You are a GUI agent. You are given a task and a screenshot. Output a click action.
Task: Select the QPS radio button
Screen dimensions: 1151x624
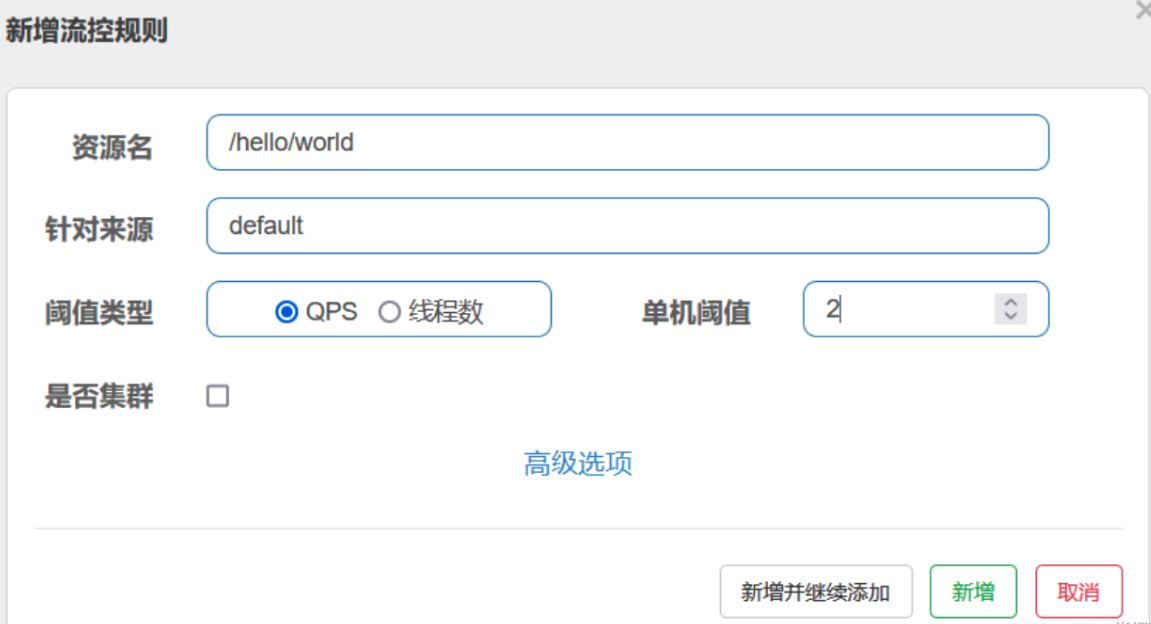(x=286, y=312)
